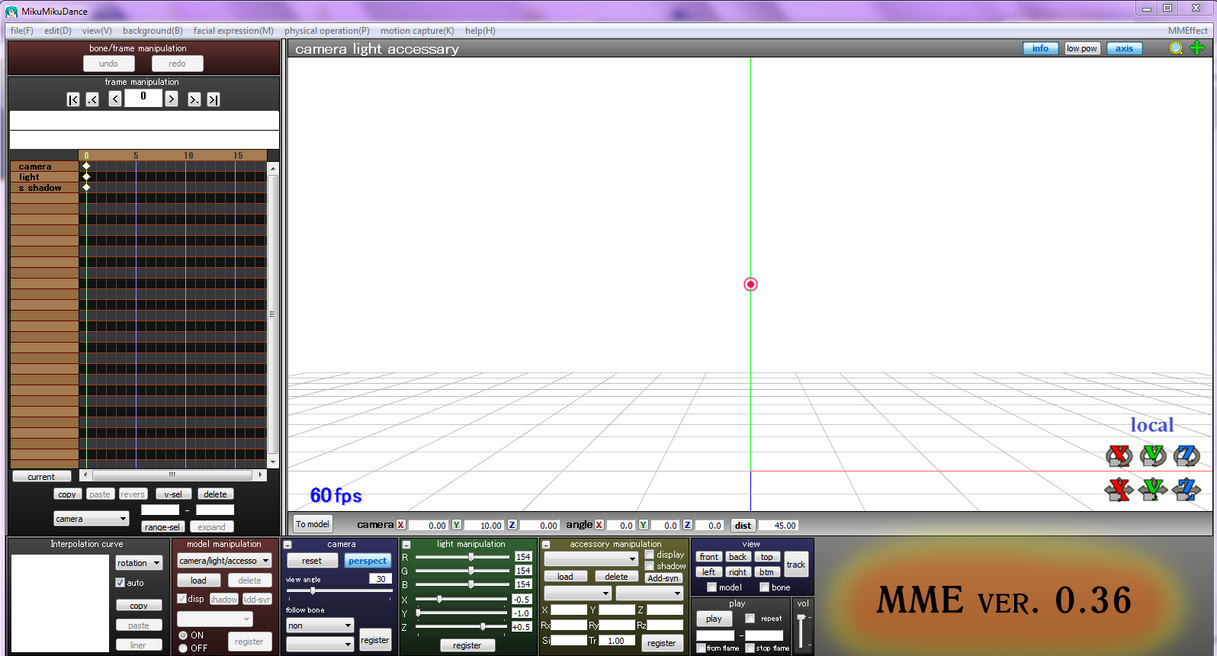Viewport: 1217px width, 656px height.
Task: Enable accessory shadow checkbox
Action: [649, 566]
